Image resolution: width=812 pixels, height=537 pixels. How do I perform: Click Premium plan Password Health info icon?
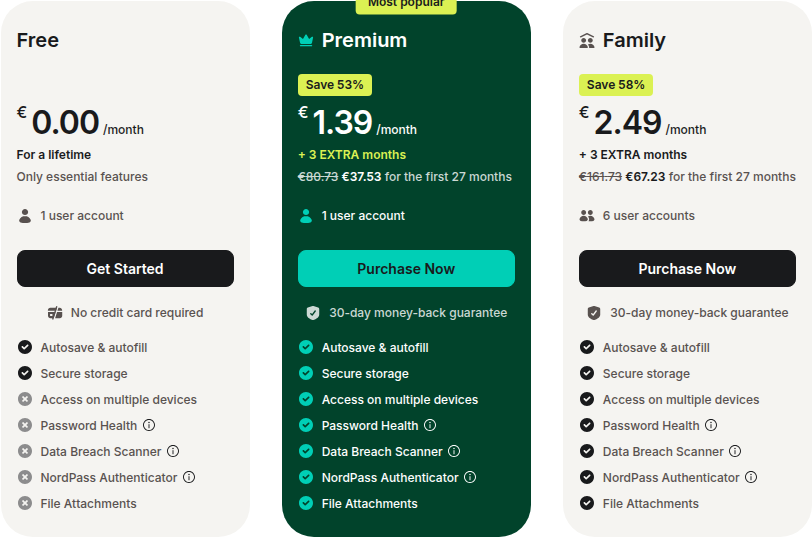[430, 425]
